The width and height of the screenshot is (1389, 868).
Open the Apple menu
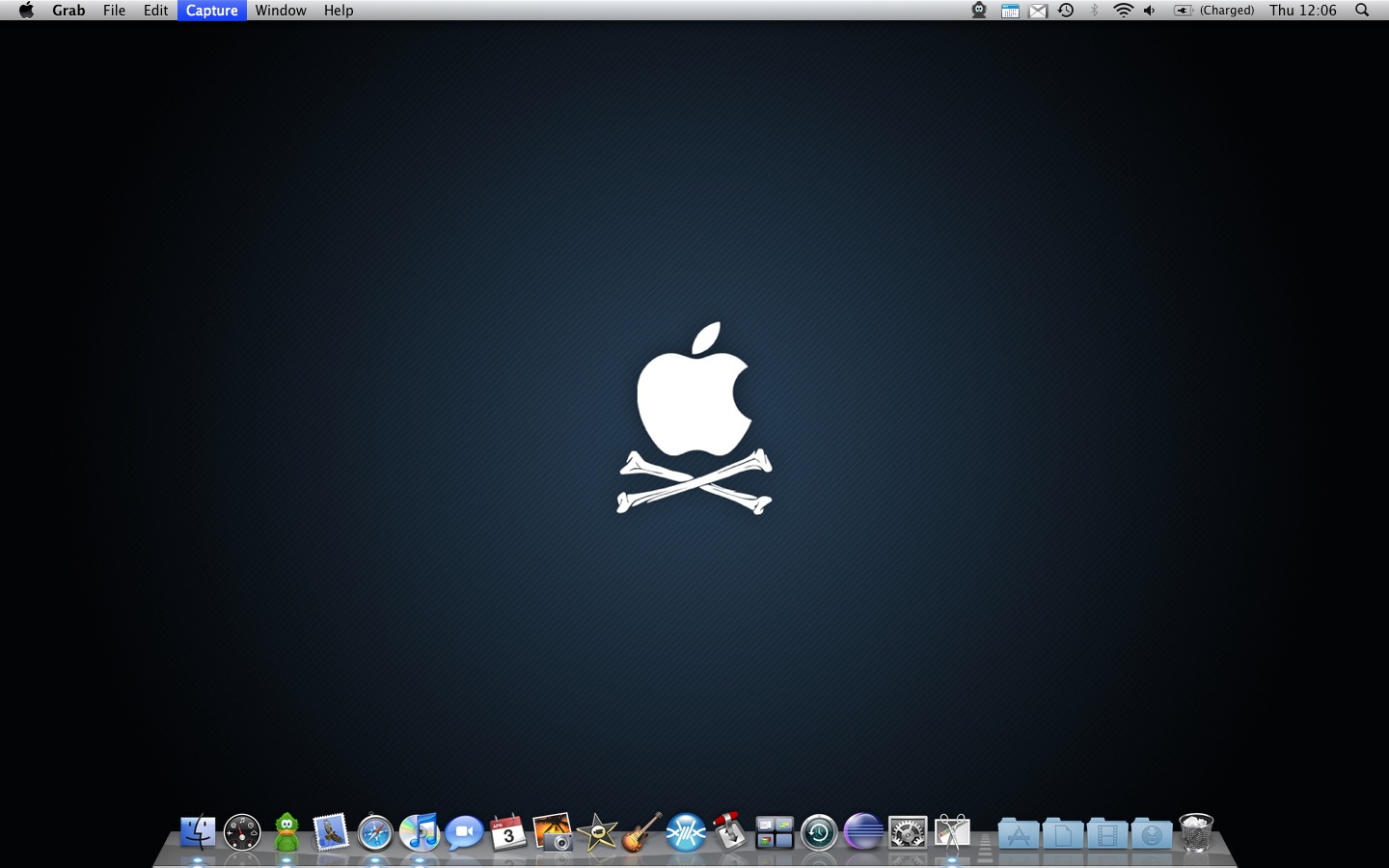pyautogui.click(x=26, y=11)
